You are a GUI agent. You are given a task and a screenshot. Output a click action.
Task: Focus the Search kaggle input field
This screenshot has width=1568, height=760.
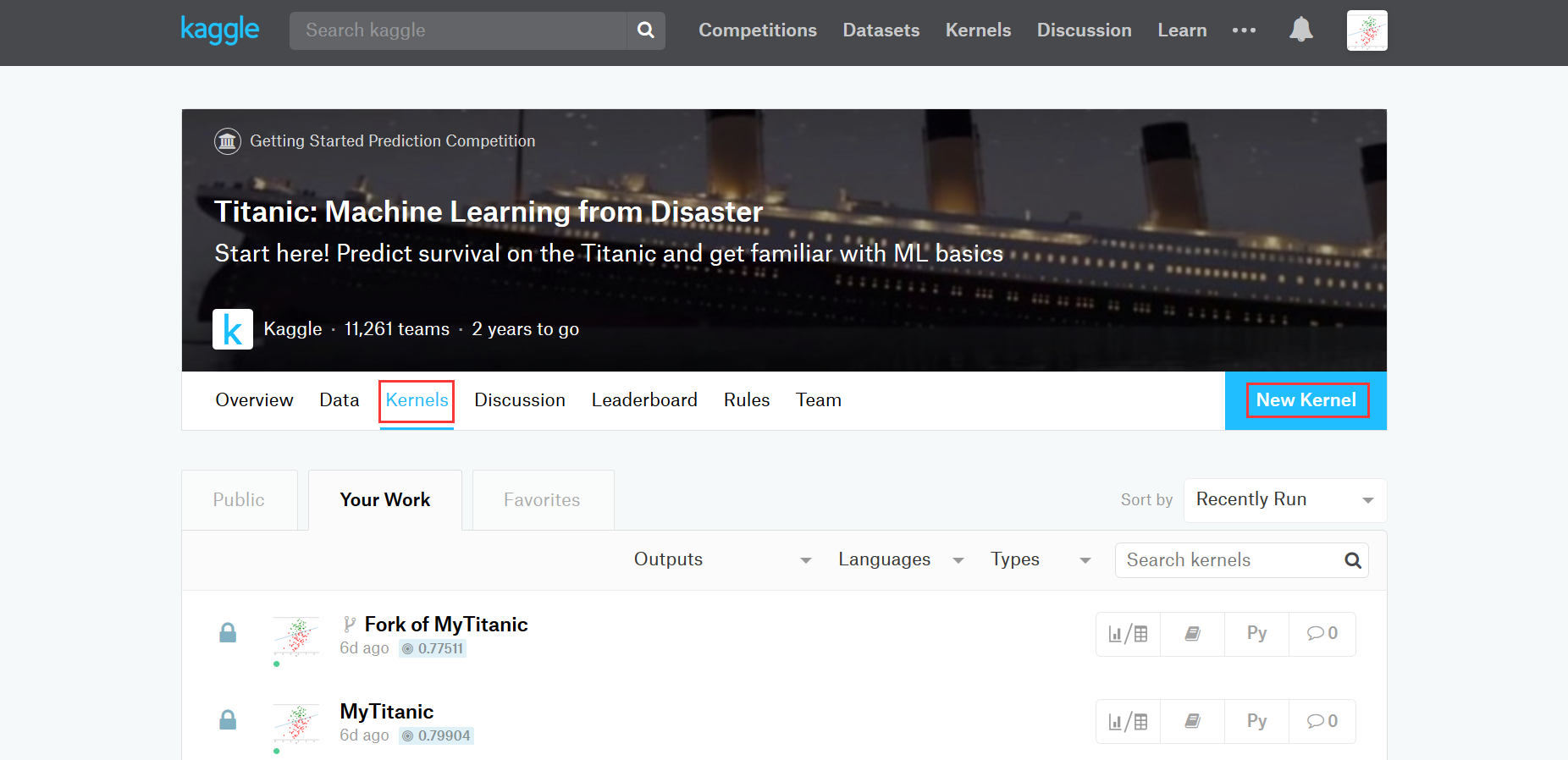coord(458,30)
